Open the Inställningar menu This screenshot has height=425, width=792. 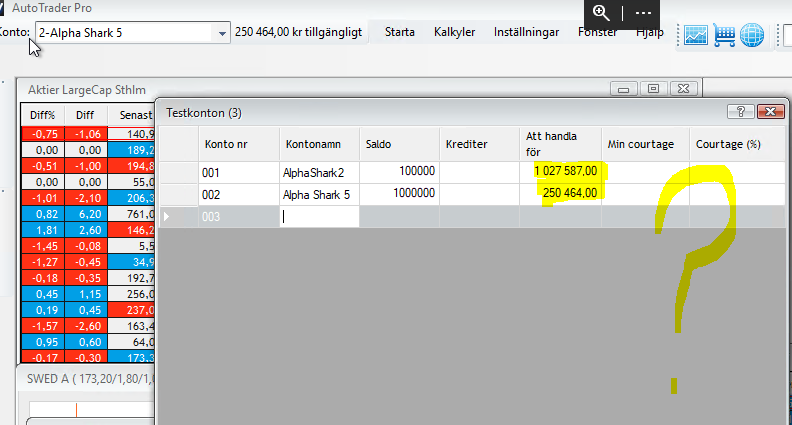(x=526, y=32)
